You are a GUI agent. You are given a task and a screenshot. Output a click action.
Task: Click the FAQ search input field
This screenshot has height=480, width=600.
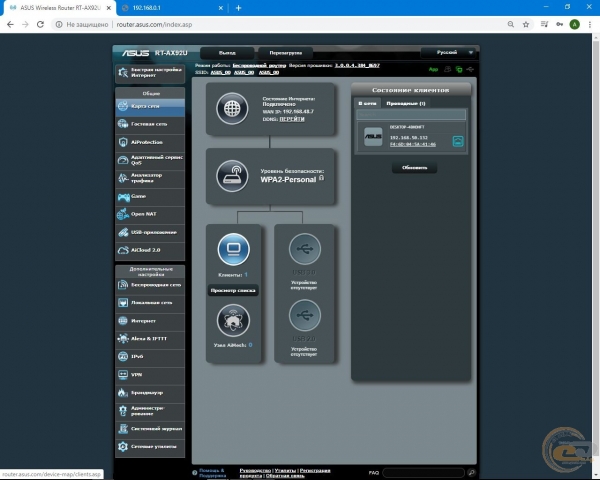click(x=423, y=473)
